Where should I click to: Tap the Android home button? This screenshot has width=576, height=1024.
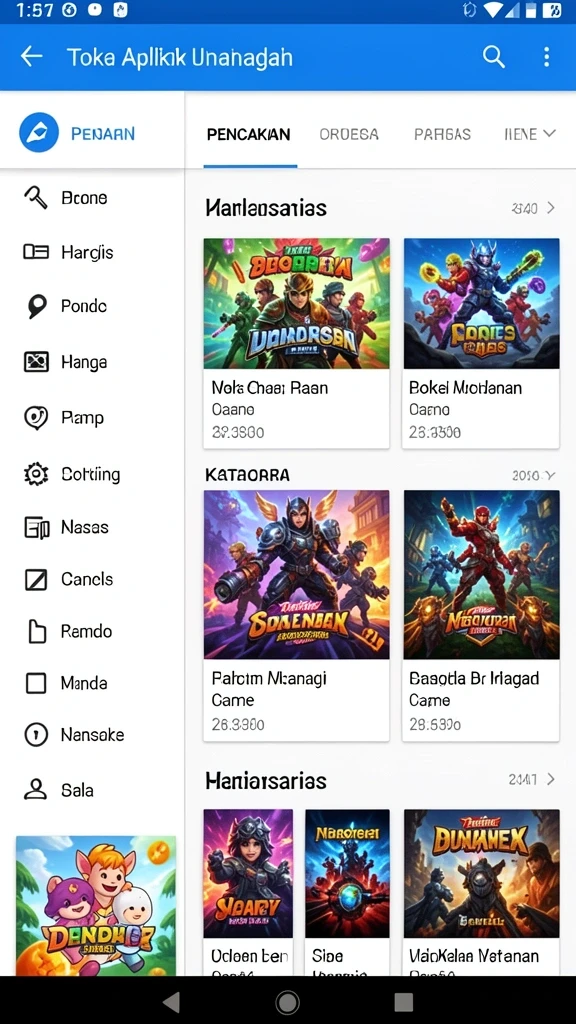pos(287,1001)
